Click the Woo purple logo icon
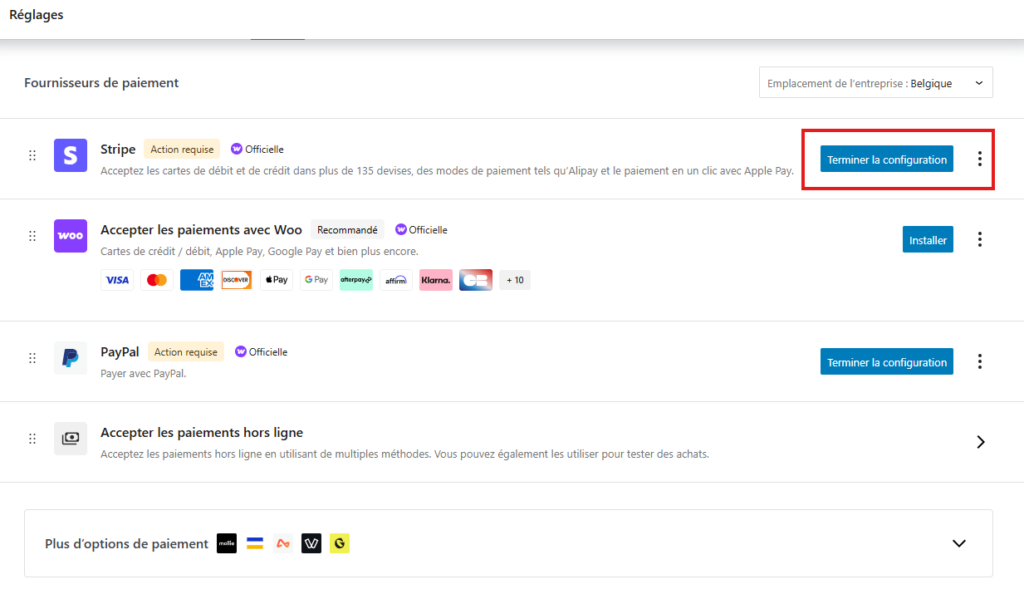Image resolution: width=1024 pixels, height=589 pixels. tap(71, 236)
